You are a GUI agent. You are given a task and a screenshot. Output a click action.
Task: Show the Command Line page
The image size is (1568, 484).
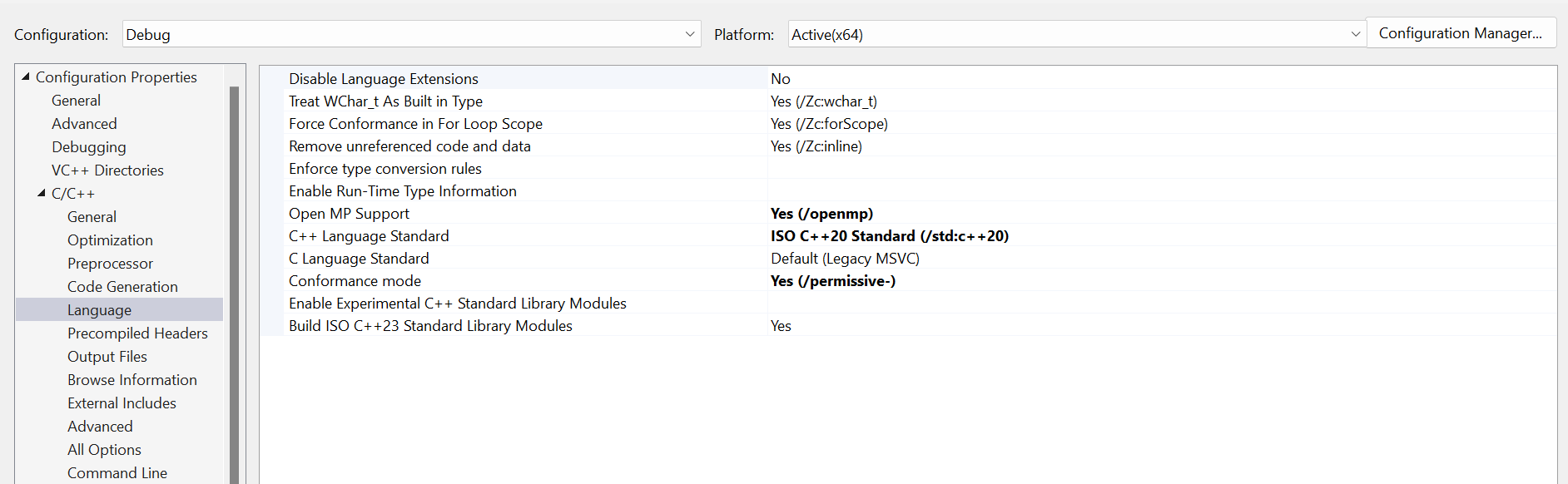(x=117, y=472)
